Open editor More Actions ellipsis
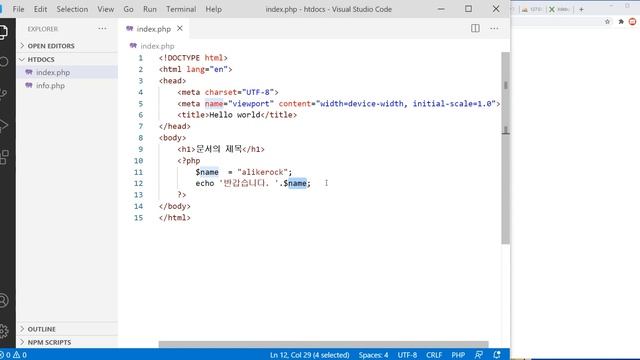The image size is (640, 360). (494, 28)
